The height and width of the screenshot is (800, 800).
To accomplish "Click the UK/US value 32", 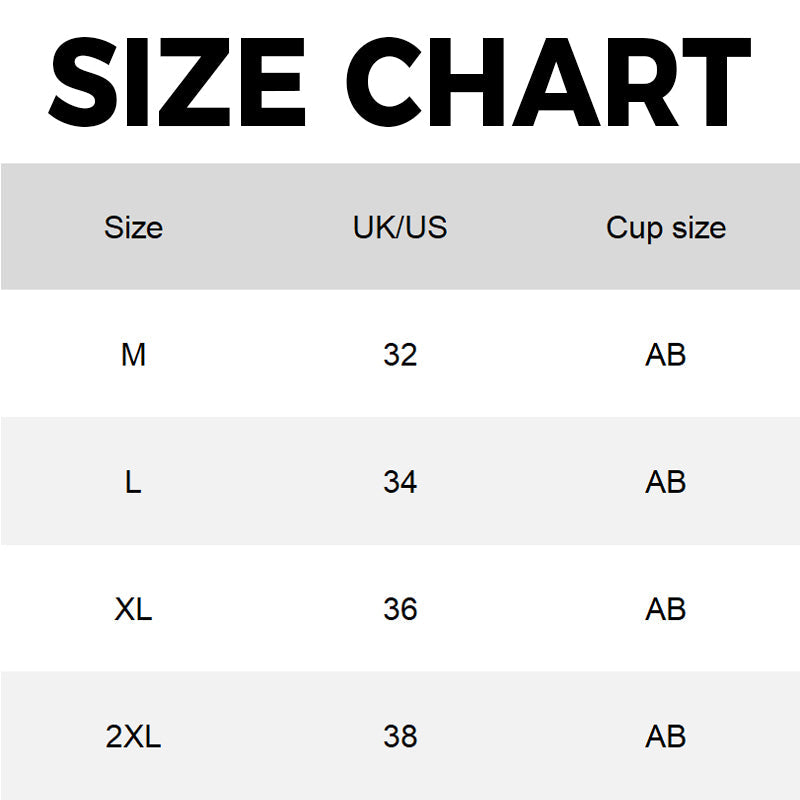I will [400, 355].
